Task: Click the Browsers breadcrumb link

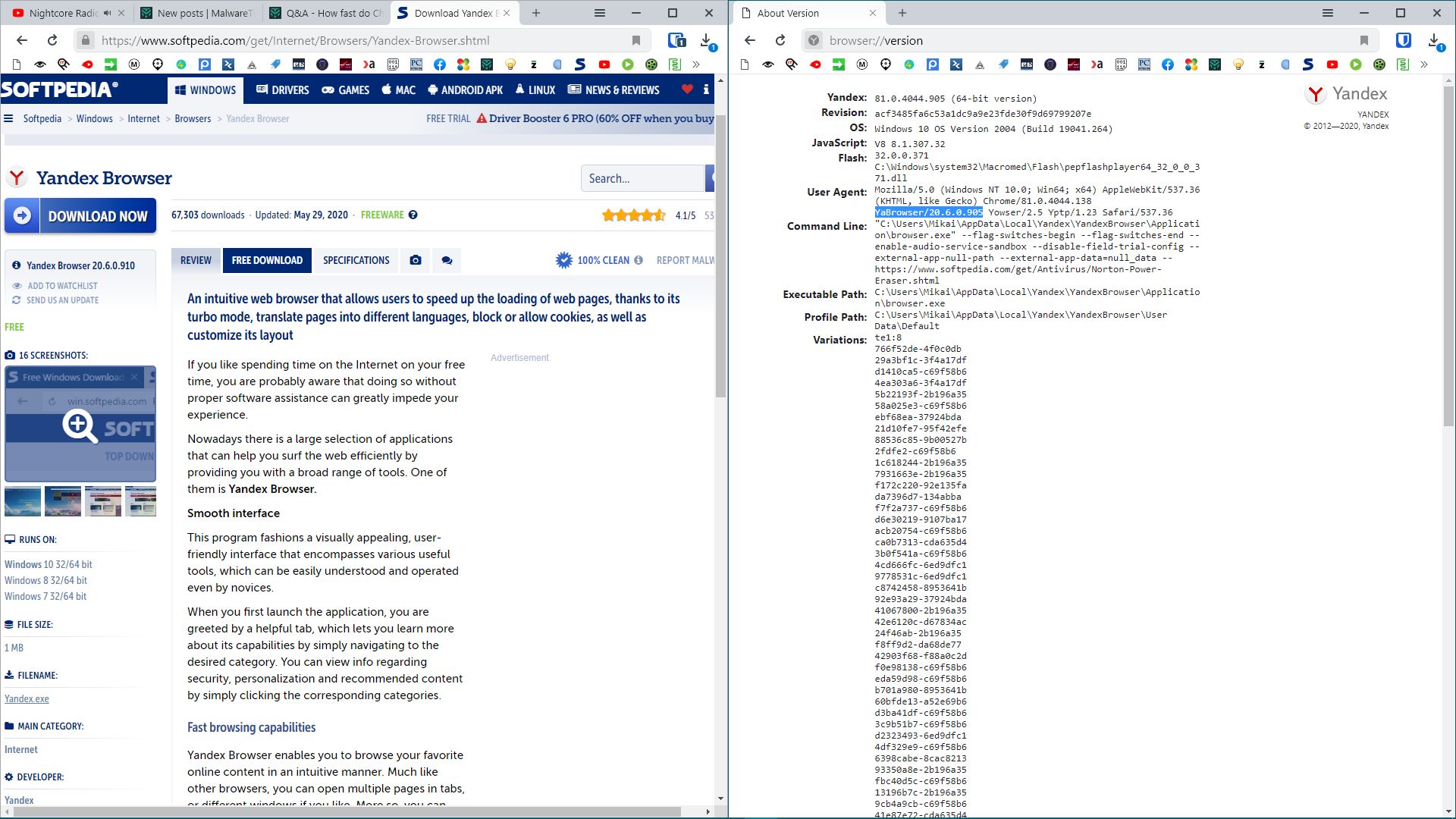Action: 193,118
